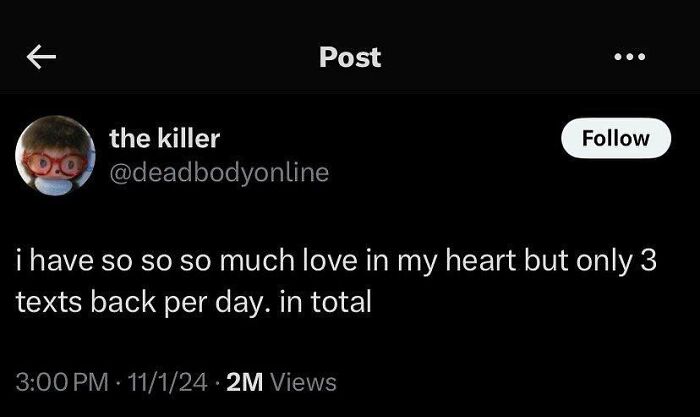
Task: Tap the "Post" header title
Action: coord(349,58)
